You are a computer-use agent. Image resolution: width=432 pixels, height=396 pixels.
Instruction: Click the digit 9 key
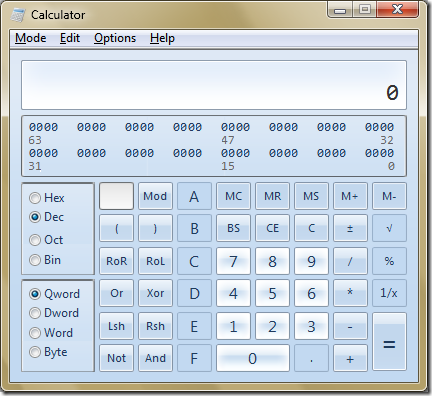(x=311, y=261)
